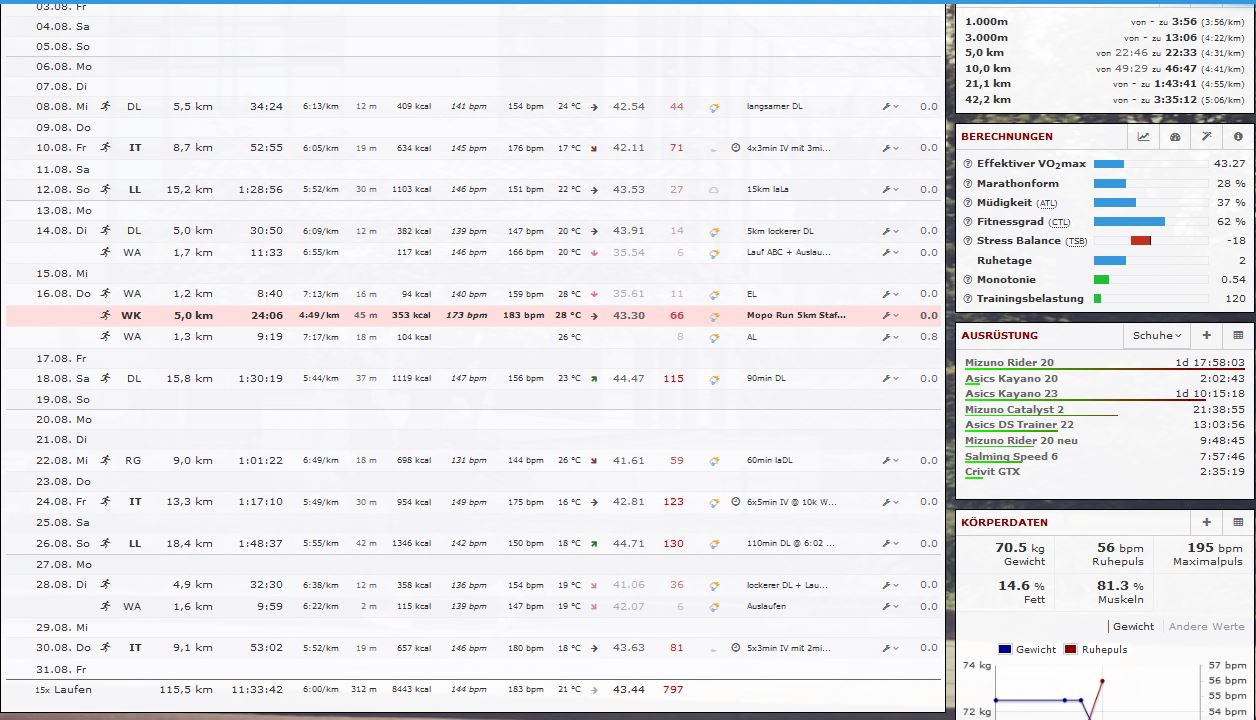
Task: Add a Körperdaten entry with plus icon
Action: [1207, 522]
